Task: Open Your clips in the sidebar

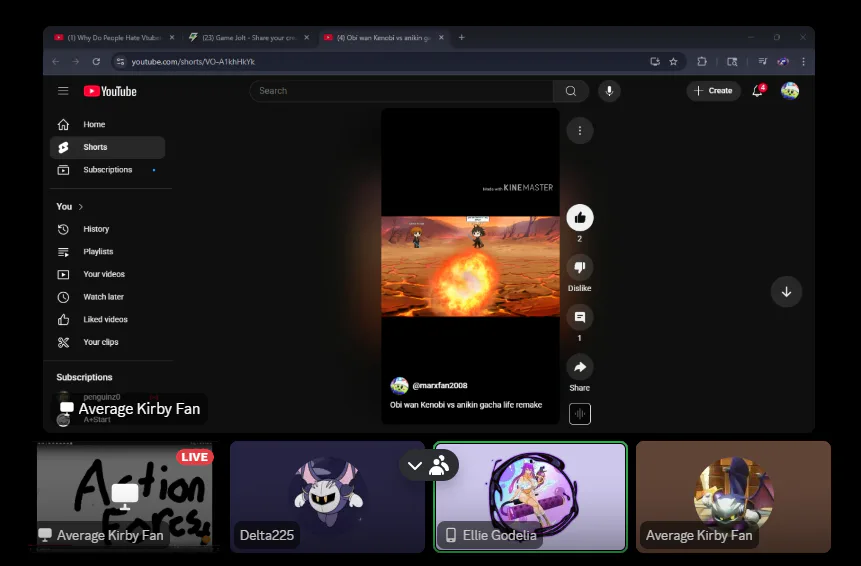Action: tap(108, 342)
